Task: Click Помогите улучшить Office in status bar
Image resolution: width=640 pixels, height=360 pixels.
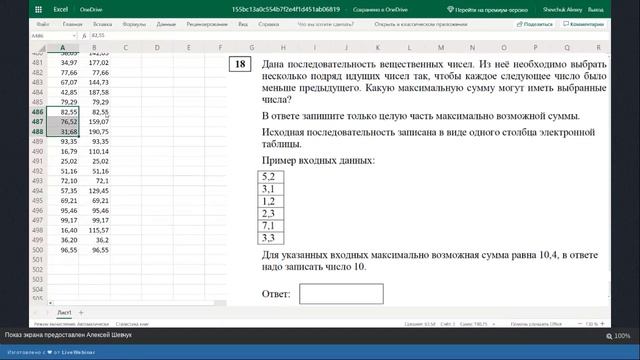Action: [536, 324]
